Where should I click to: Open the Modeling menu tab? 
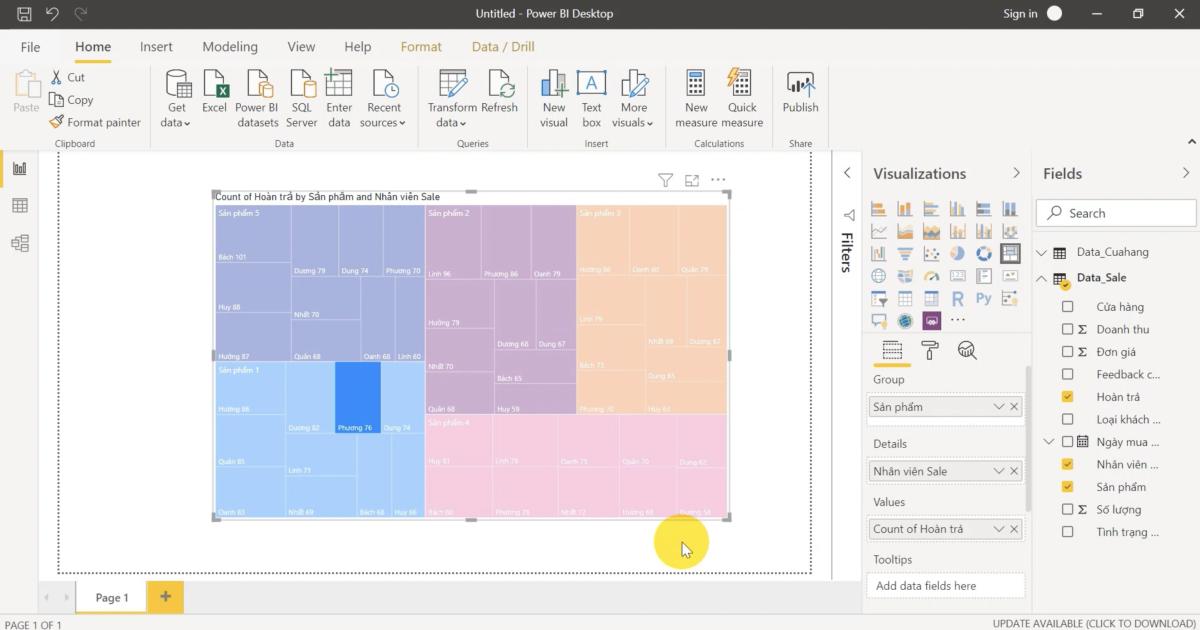coord(230,46)
